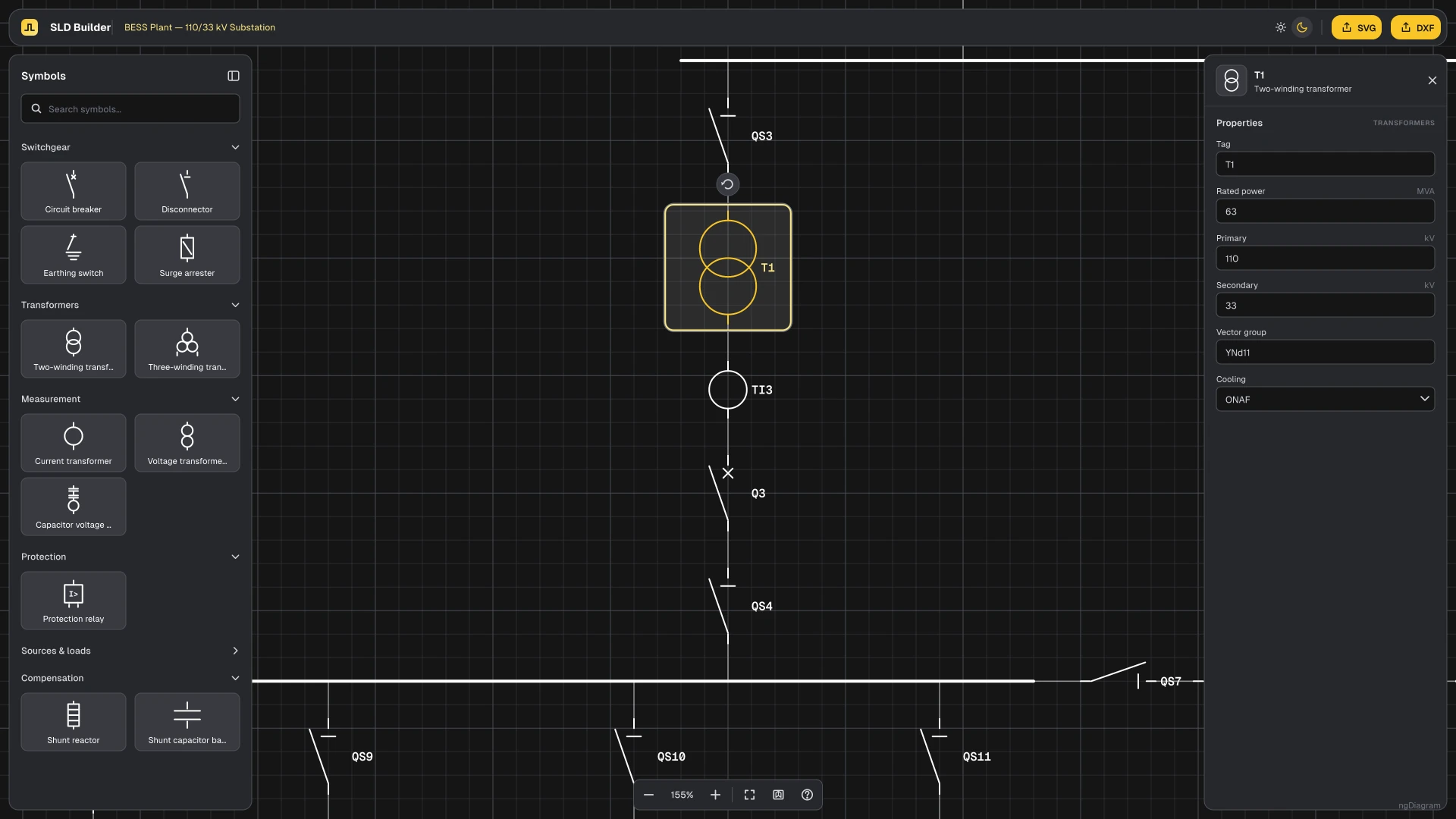The height and width of the screenshot is (819, 1456).
Task: Select the Voltage transformer symbol
Action: click(187, 443)
